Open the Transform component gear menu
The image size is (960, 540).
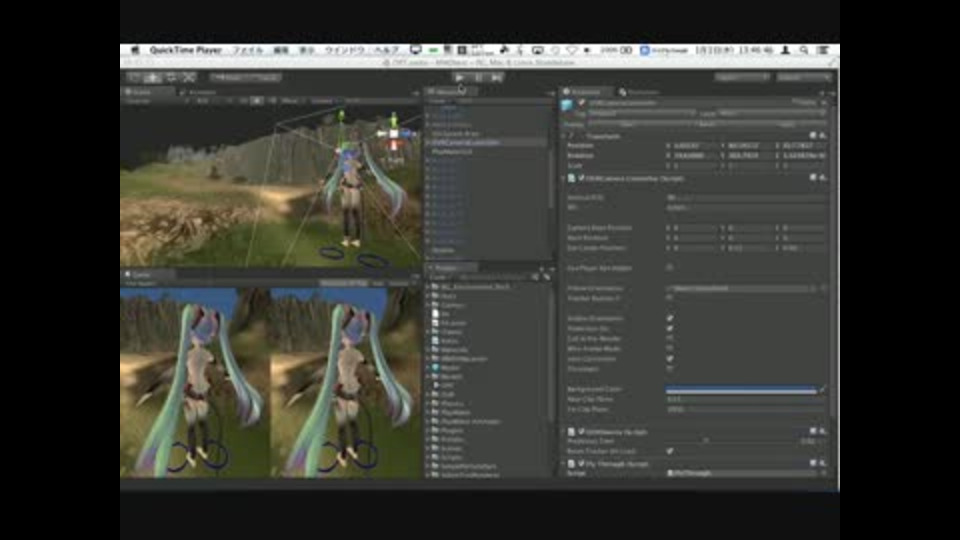click(x=823, y=135)
